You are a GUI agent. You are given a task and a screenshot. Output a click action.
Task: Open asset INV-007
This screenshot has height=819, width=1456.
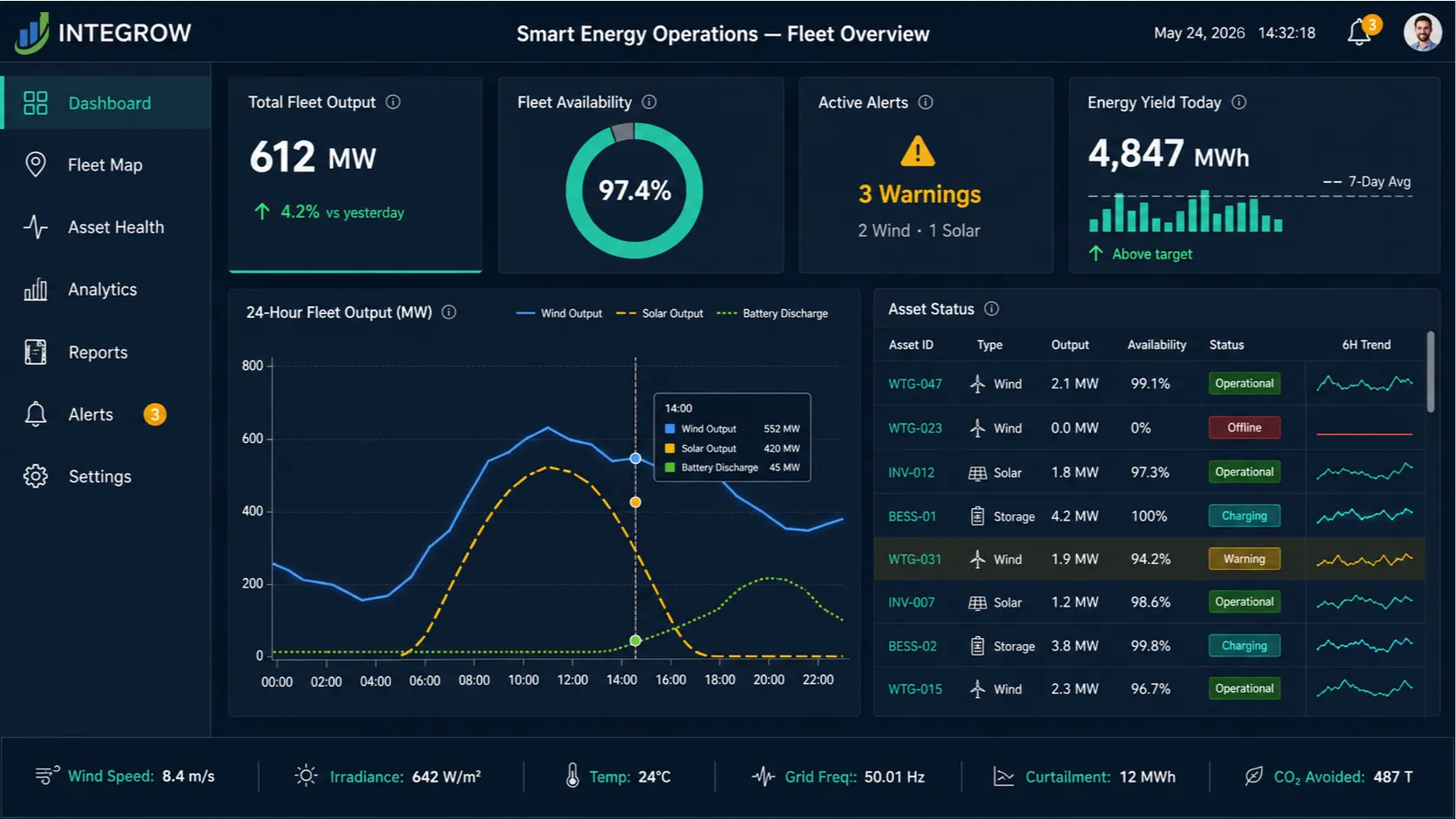point(911,602)
